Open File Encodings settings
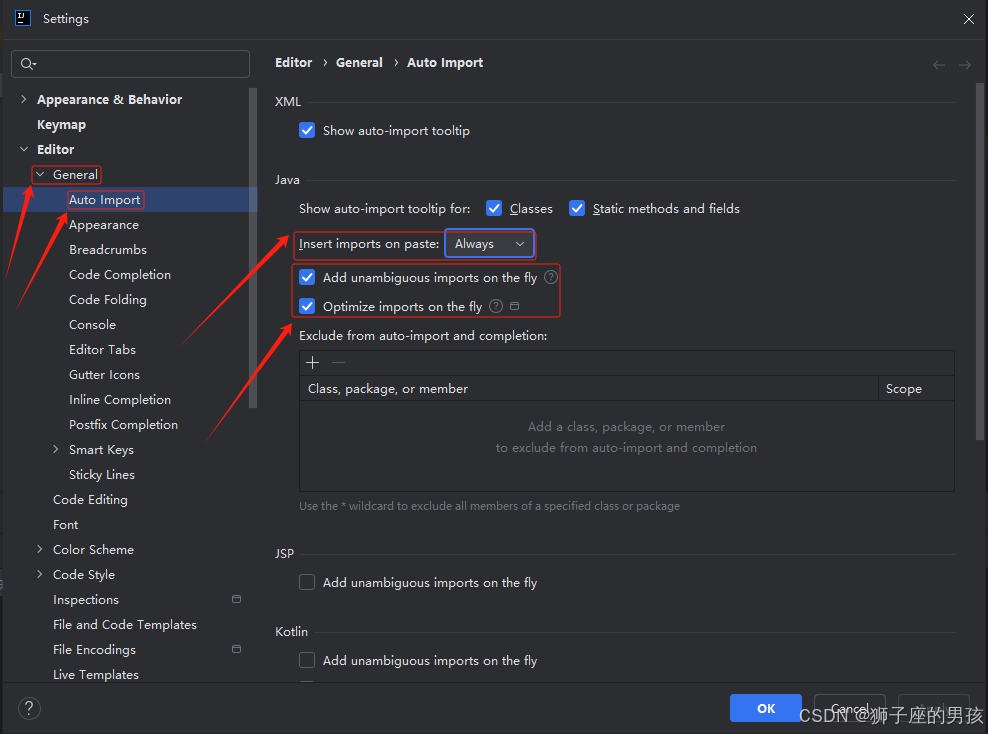The image size is (988, 734). 95,650
